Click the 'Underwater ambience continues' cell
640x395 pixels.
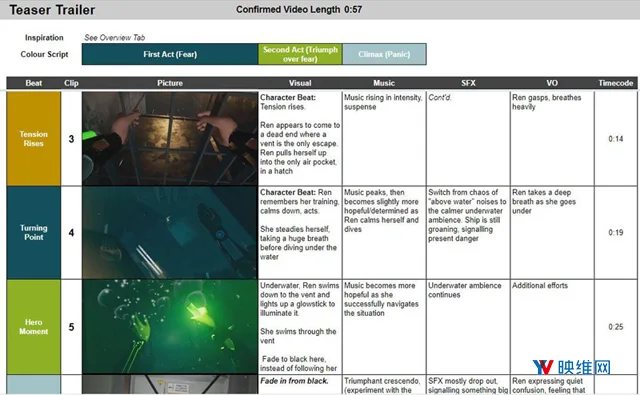click(468, 327)
